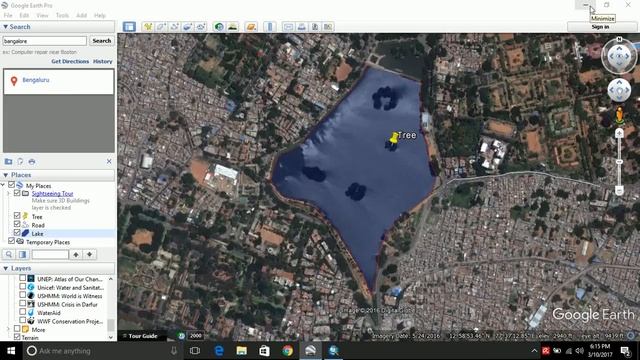Enable the USHMM Crisis in Darfur checkbox
Screen dimensions: 640x360
click(23, 303)
